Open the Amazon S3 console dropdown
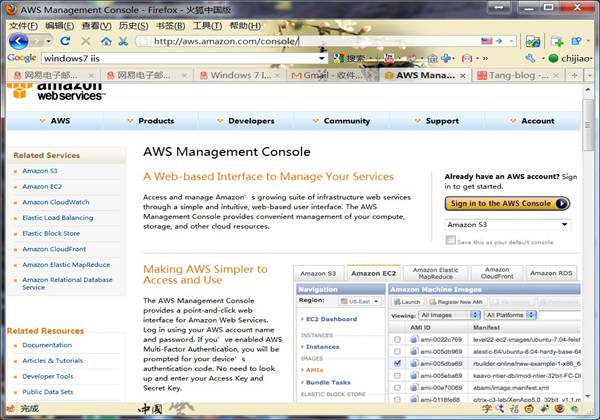Image resolution: width=600 pixels, height=420 pixels. 507,225
